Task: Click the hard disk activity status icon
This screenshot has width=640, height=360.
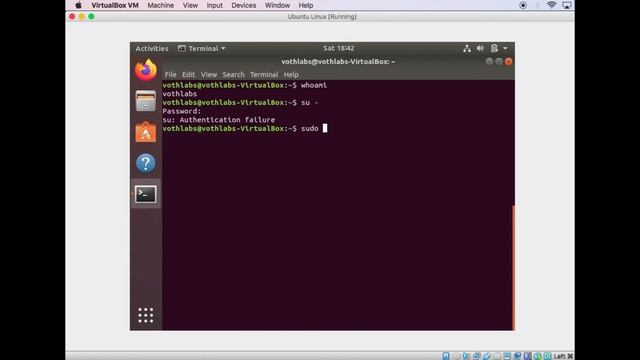Action: click(x=446, y=356)
